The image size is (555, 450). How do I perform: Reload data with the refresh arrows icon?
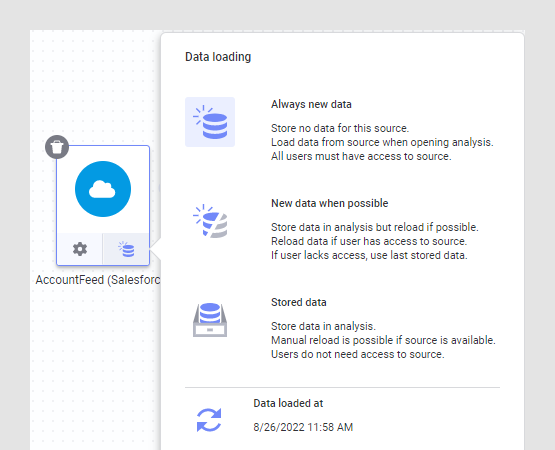pyautogui.click(x=209, y=420)
